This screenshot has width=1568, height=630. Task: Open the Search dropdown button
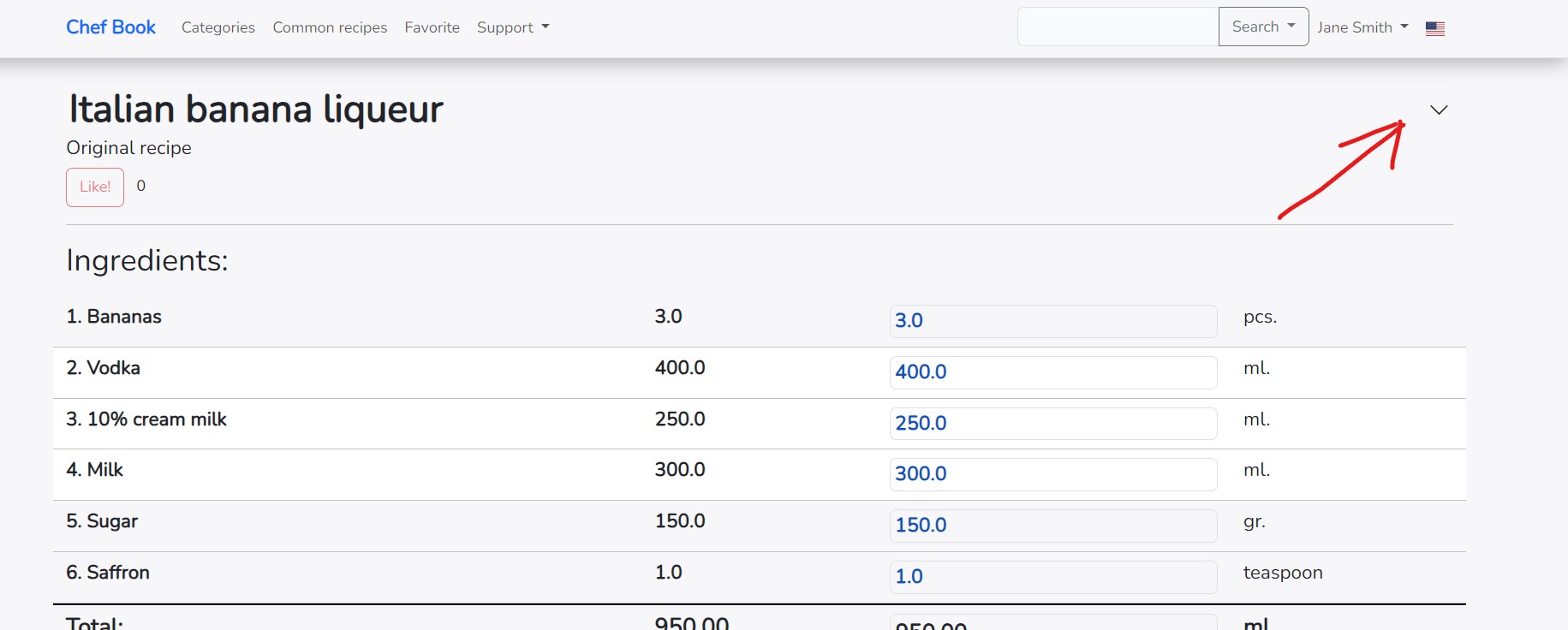(x=1262, y=27)
